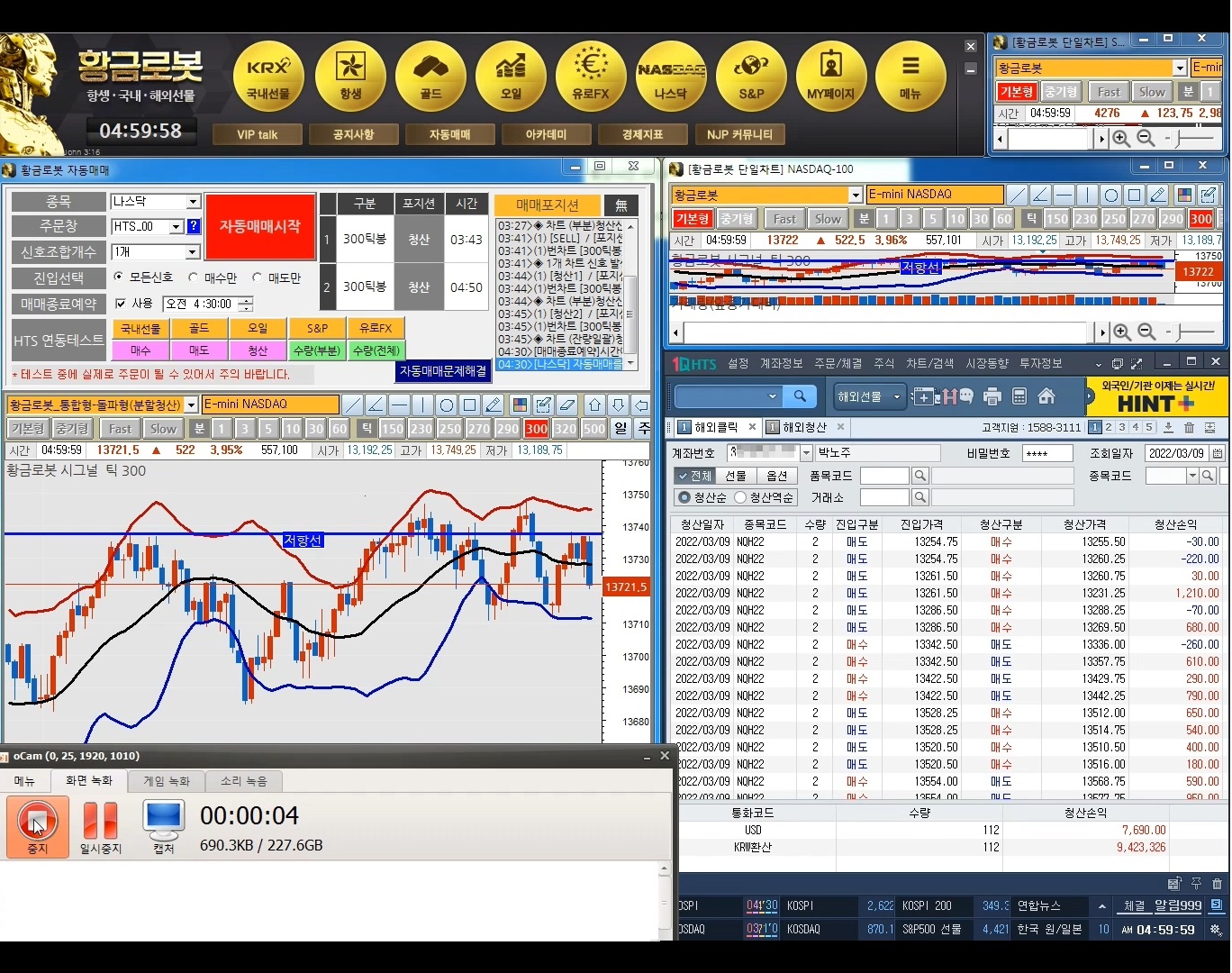Click oCam 캡처 screen capture icon
The width and height of the screenshot is (1232, 973).
pos(164,827)
